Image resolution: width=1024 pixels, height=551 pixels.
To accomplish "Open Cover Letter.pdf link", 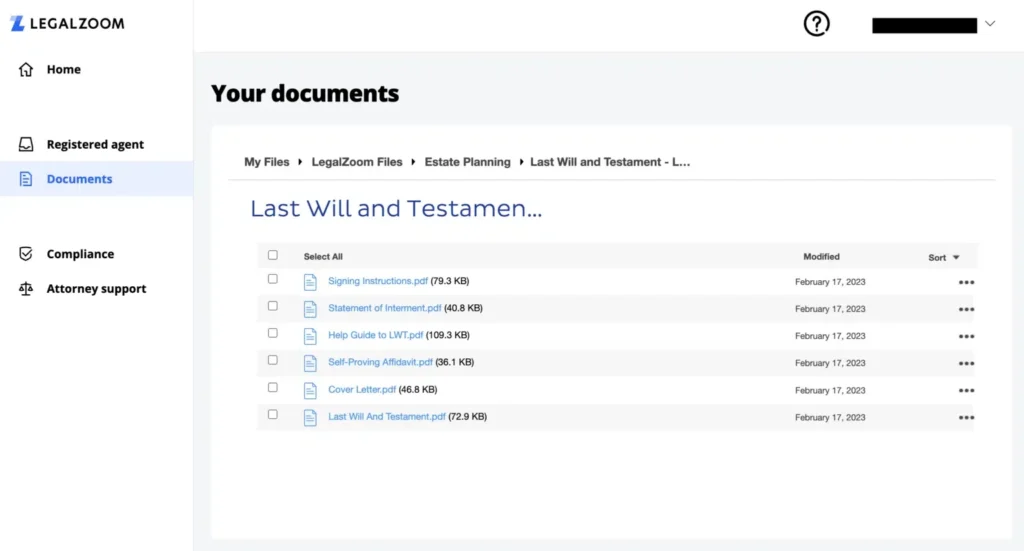I will point(362,389).
